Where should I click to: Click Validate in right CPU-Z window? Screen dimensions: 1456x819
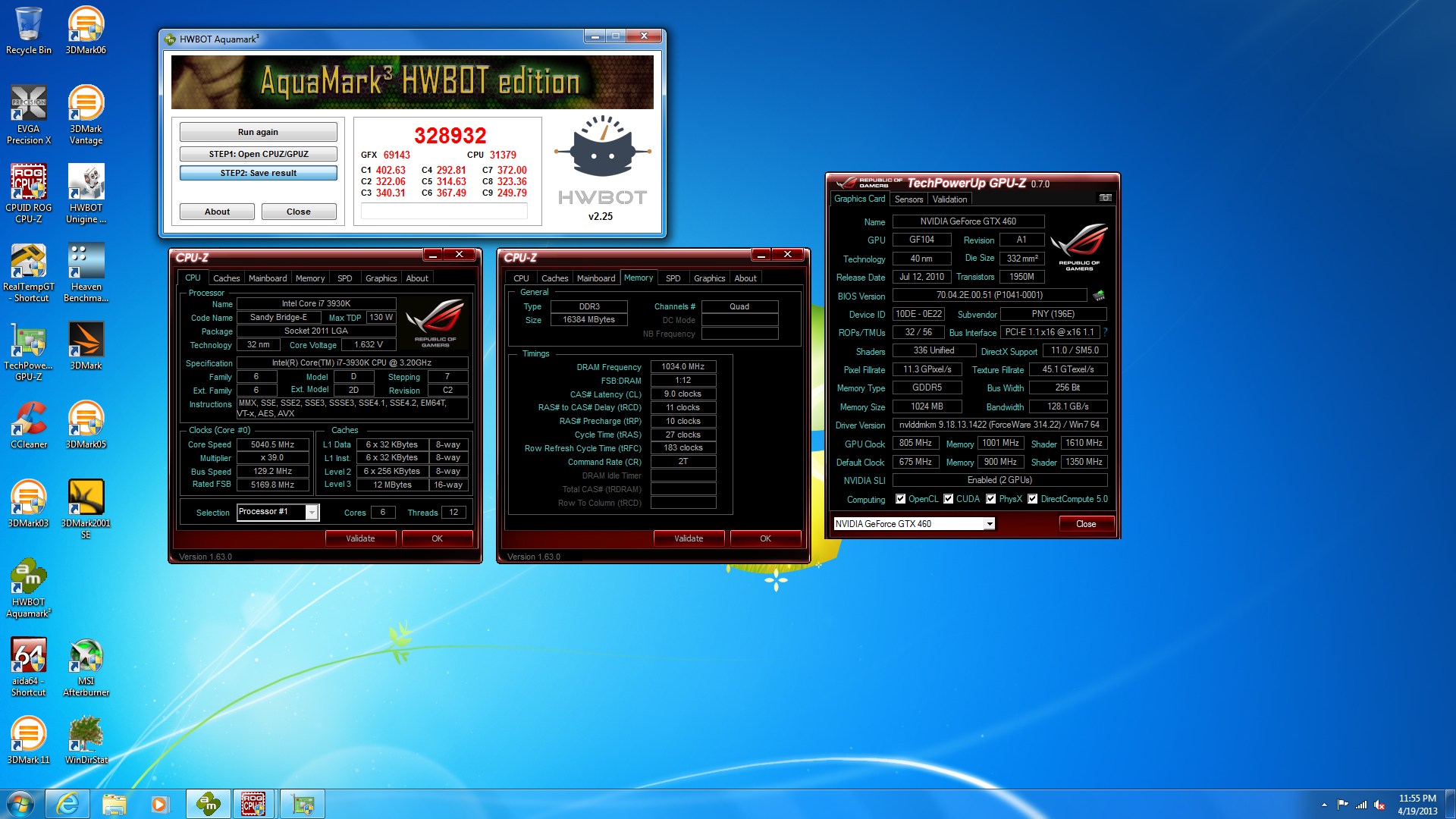[689, 538]
